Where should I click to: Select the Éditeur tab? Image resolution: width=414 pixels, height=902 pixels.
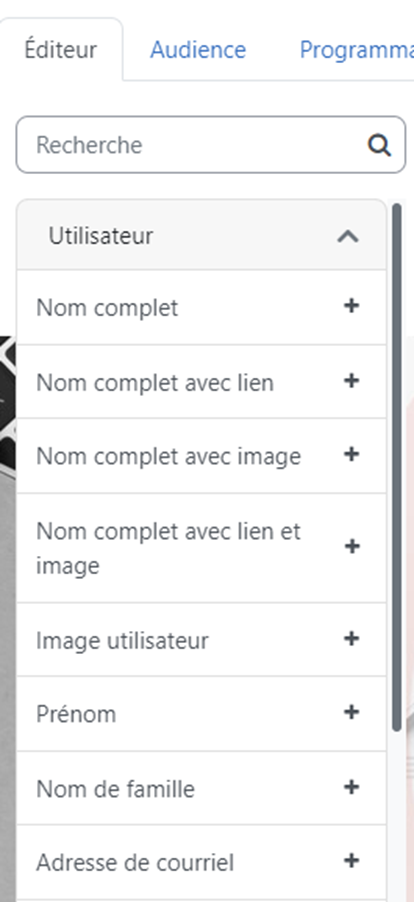[x=61, y=50]
